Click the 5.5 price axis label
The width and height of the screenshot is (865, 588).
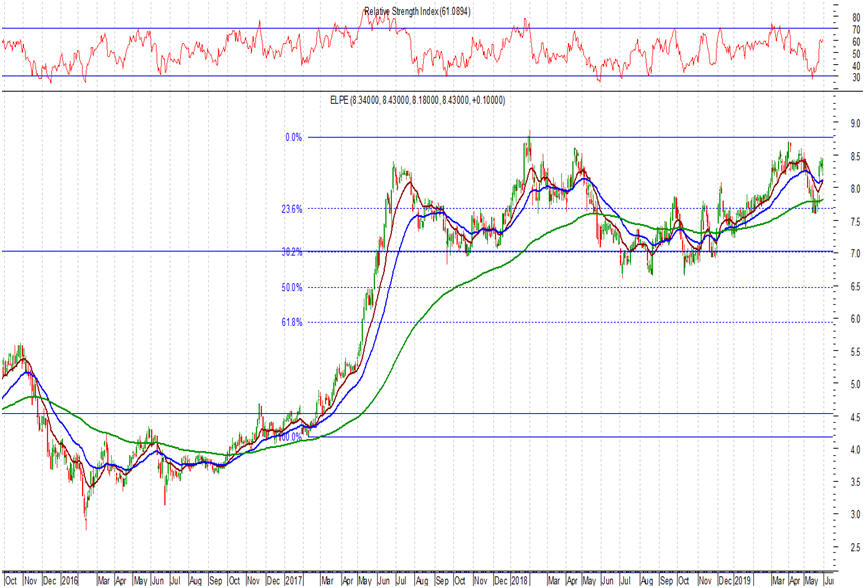click(x=855, y=351)
